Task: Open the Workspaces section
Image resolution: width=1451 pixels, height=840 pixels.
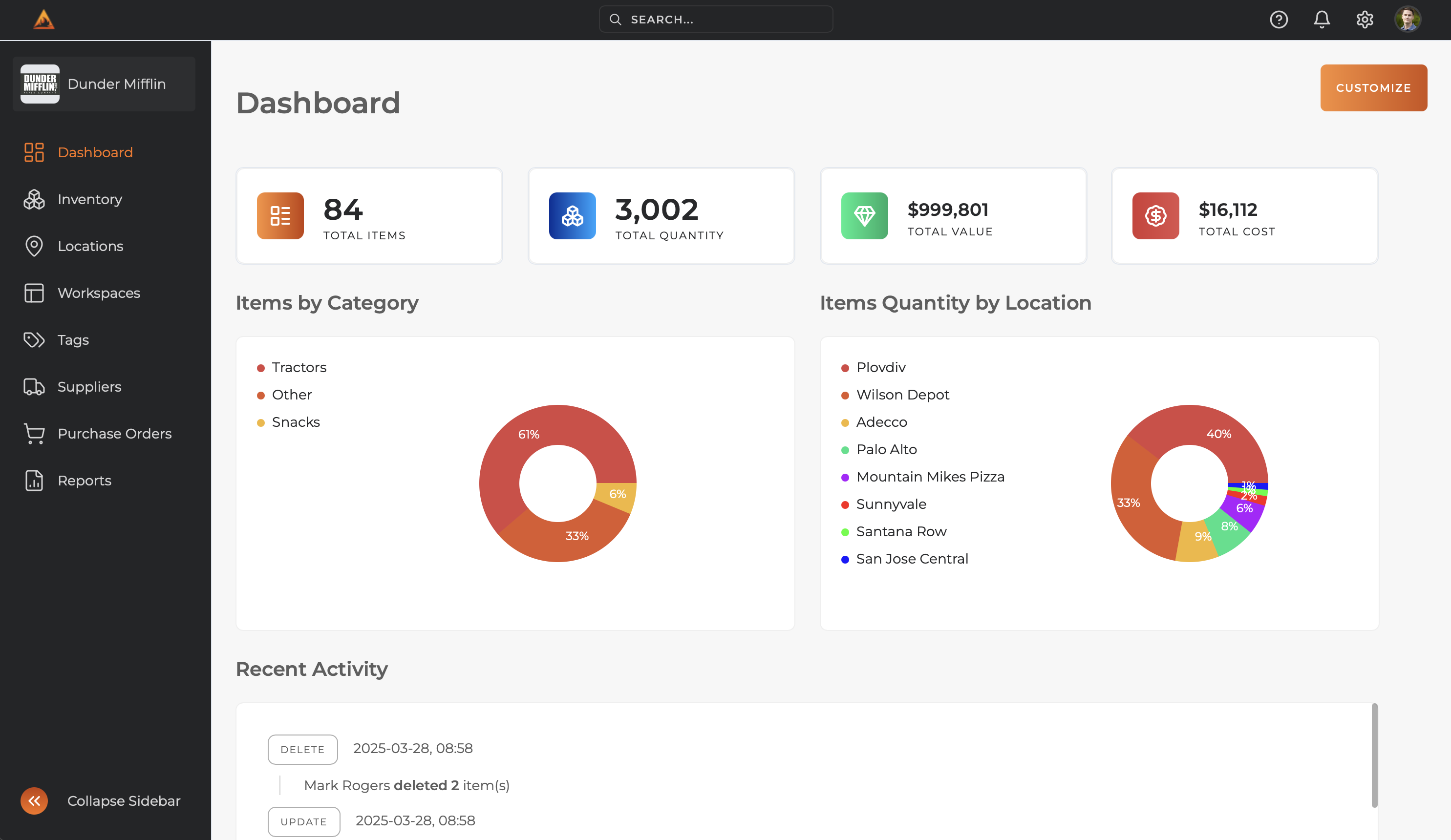Action: point(98,293)
